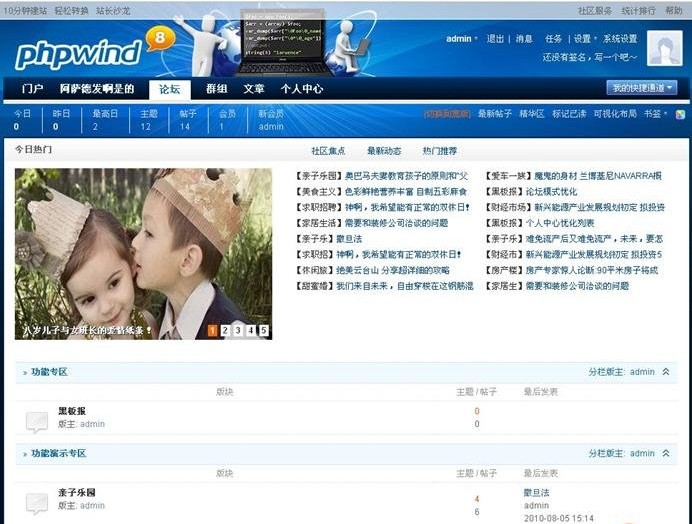
Task: Open last post 撒旦法 in 亲子乐园 row
Action: 536,493
